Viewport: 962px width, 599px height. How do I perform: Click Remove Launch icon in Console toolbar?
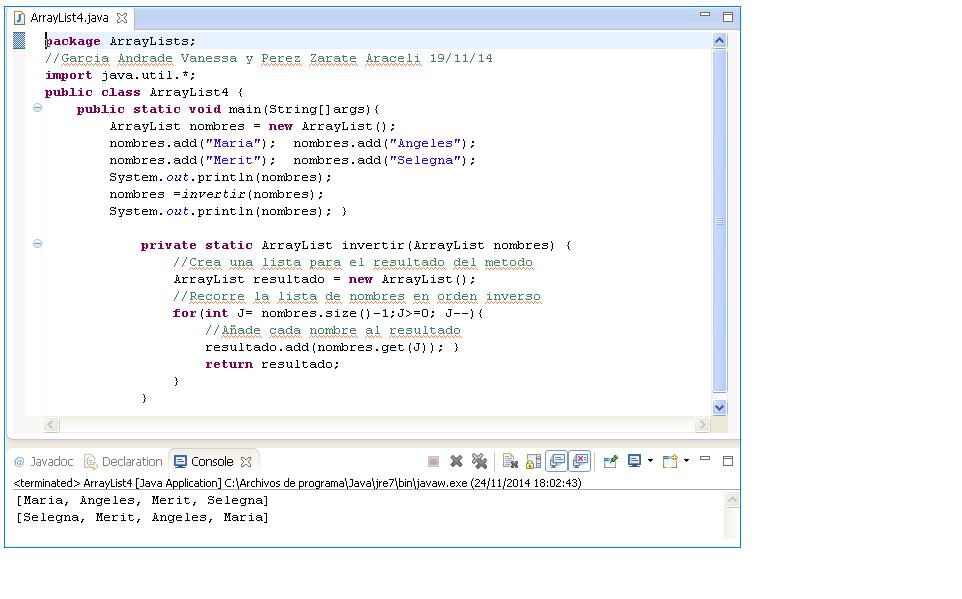[x=456, y=461]
